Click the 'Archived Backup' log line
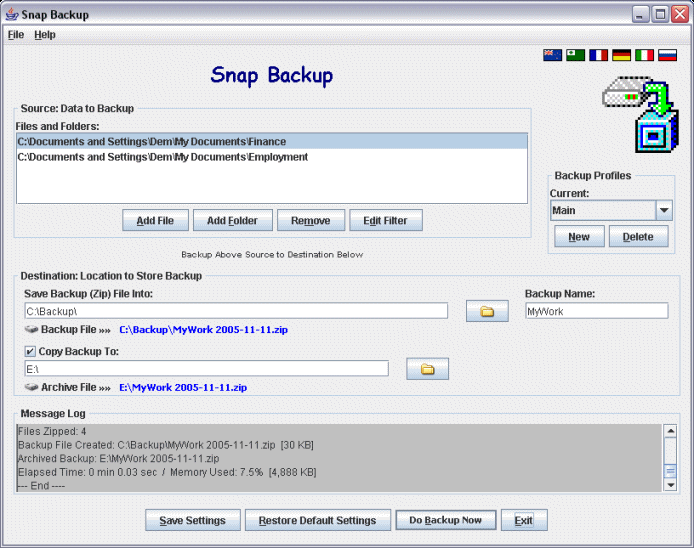 point(118,459)
